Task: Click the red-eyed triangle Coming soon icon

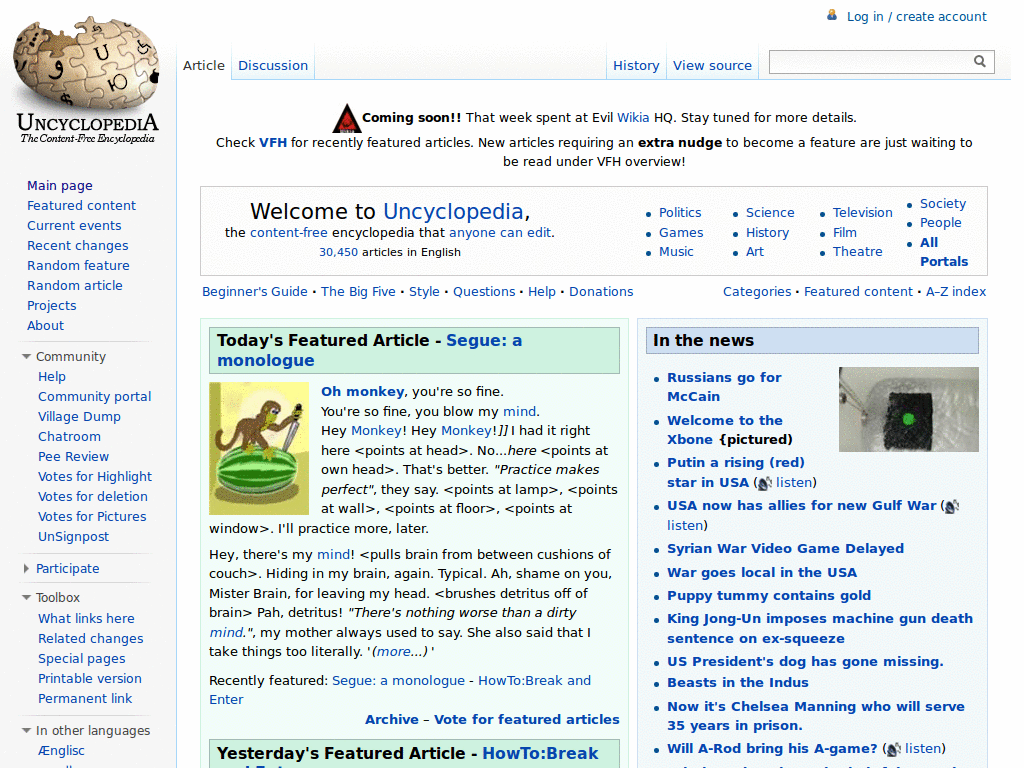Action: click(x=346, y=118)
